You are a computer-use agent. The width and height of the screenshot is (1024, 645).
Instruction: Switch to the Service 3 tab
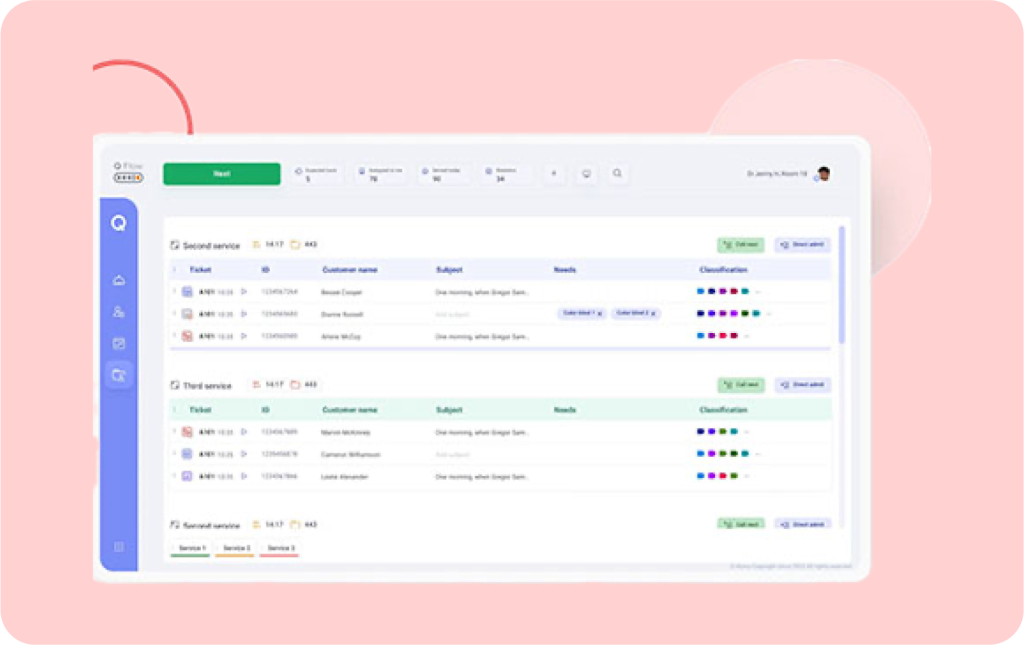[280, 549]
